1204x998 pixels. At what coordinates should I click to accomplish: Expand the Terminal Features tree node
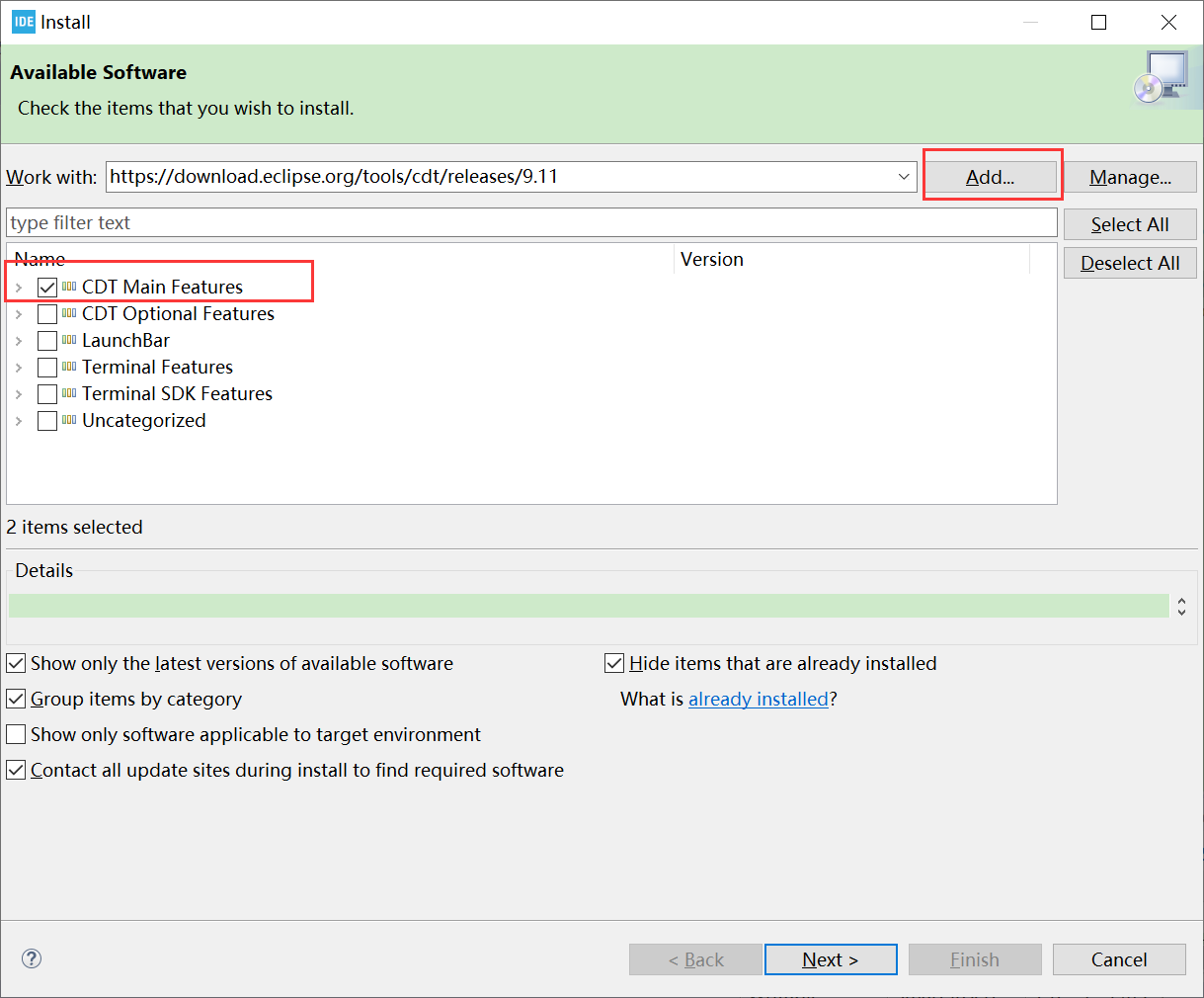click(19, 368)
